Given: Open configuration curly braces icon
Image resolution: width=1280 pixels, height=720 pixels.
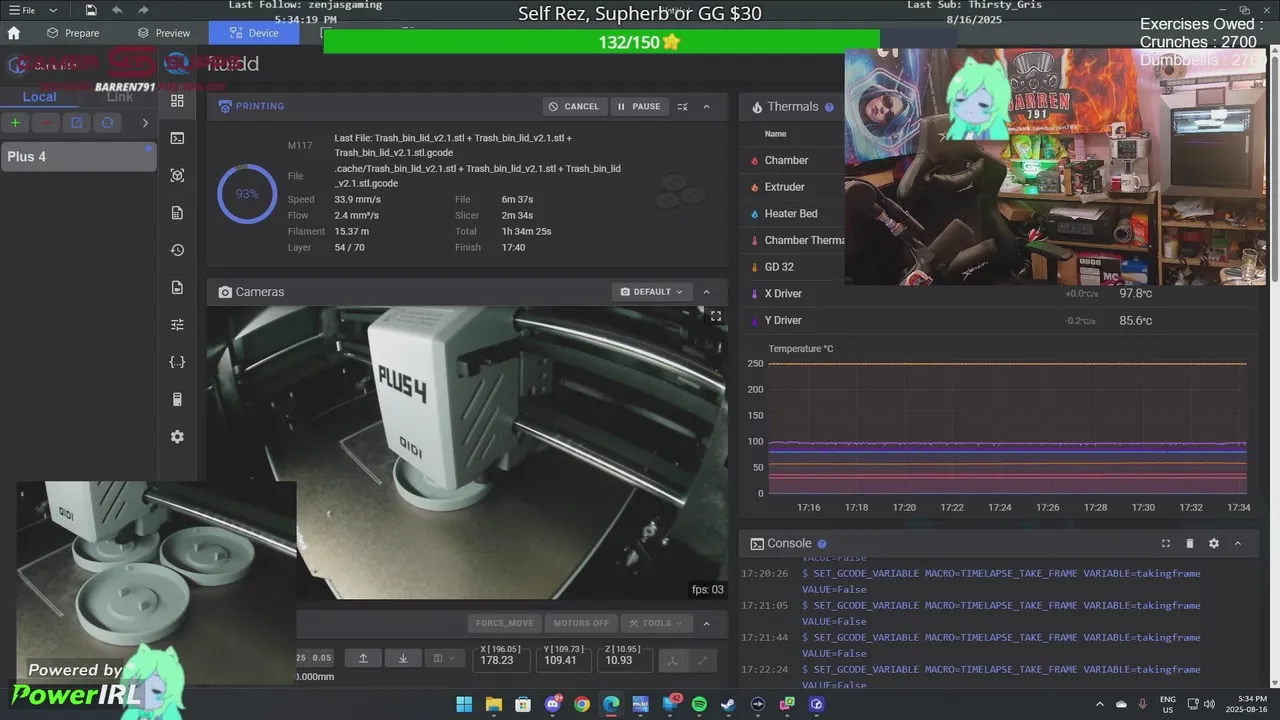Looking at the screenshot, I should tap(177, 362).
